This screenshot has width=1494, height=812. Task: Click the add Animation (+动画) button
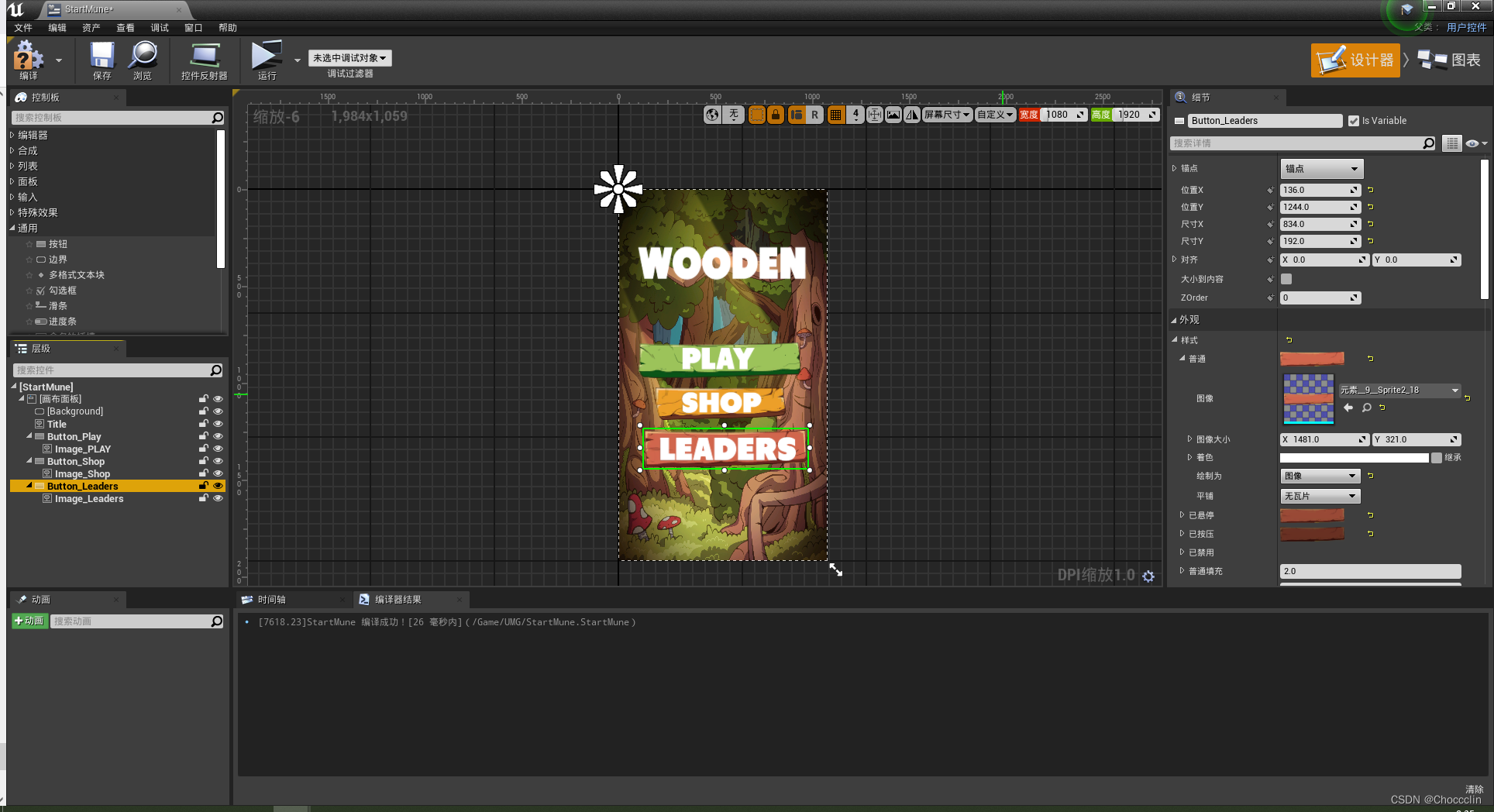click(29, 621)
